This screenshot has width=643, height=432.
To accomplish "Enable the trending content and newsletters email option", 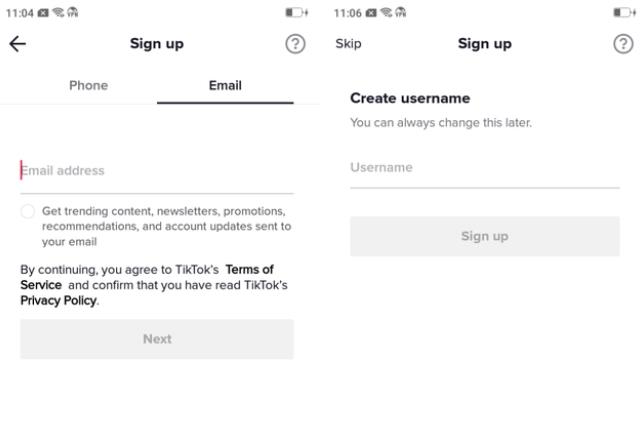I will click(x=28, y=212).
